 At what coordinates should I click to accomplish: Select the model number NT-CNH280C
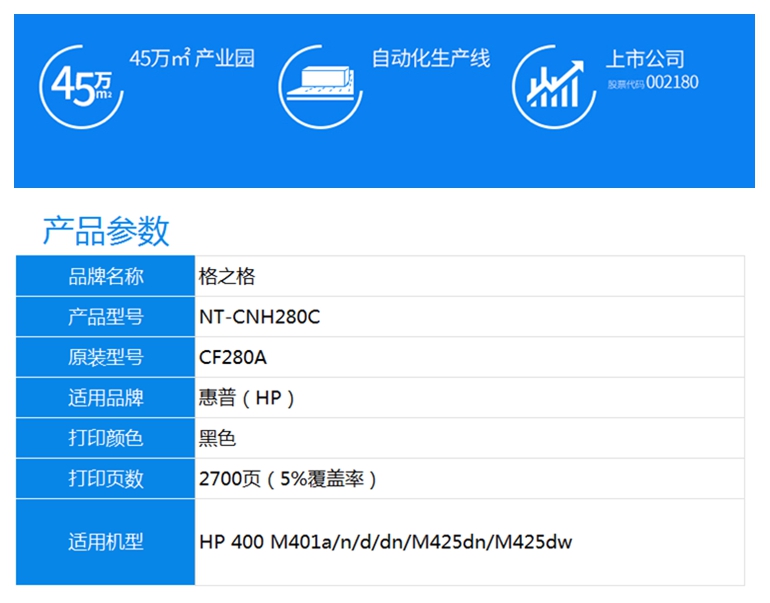(x=259, y=317)
